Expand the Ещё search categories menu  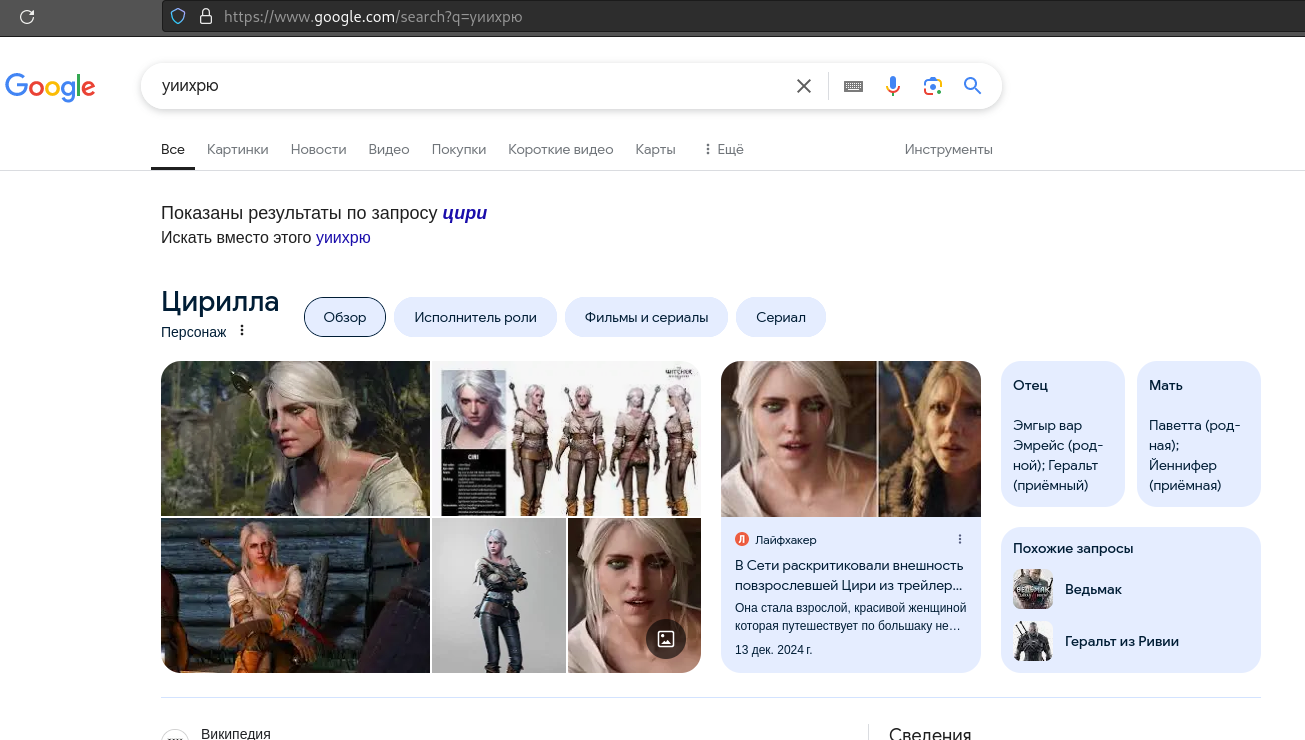723,149
